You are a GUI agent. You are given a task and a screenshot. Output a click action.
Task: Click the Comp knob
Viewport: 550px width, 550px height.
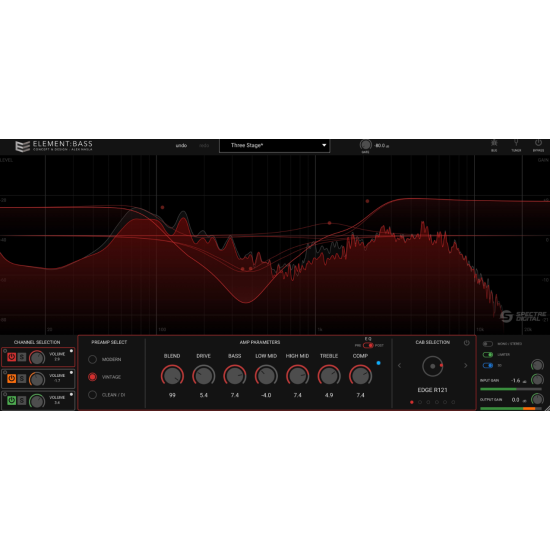360,376
